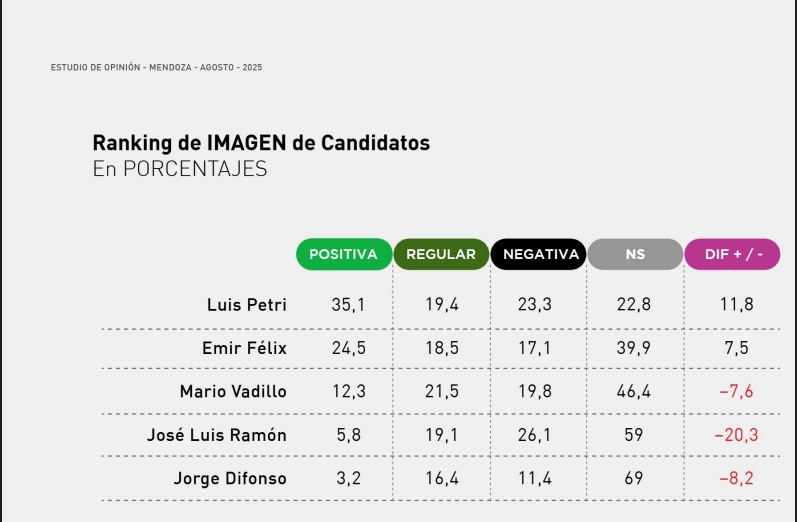Click the dark green REGULAR header pill
This screenshot has width=797, height=522.
point(441,254)
